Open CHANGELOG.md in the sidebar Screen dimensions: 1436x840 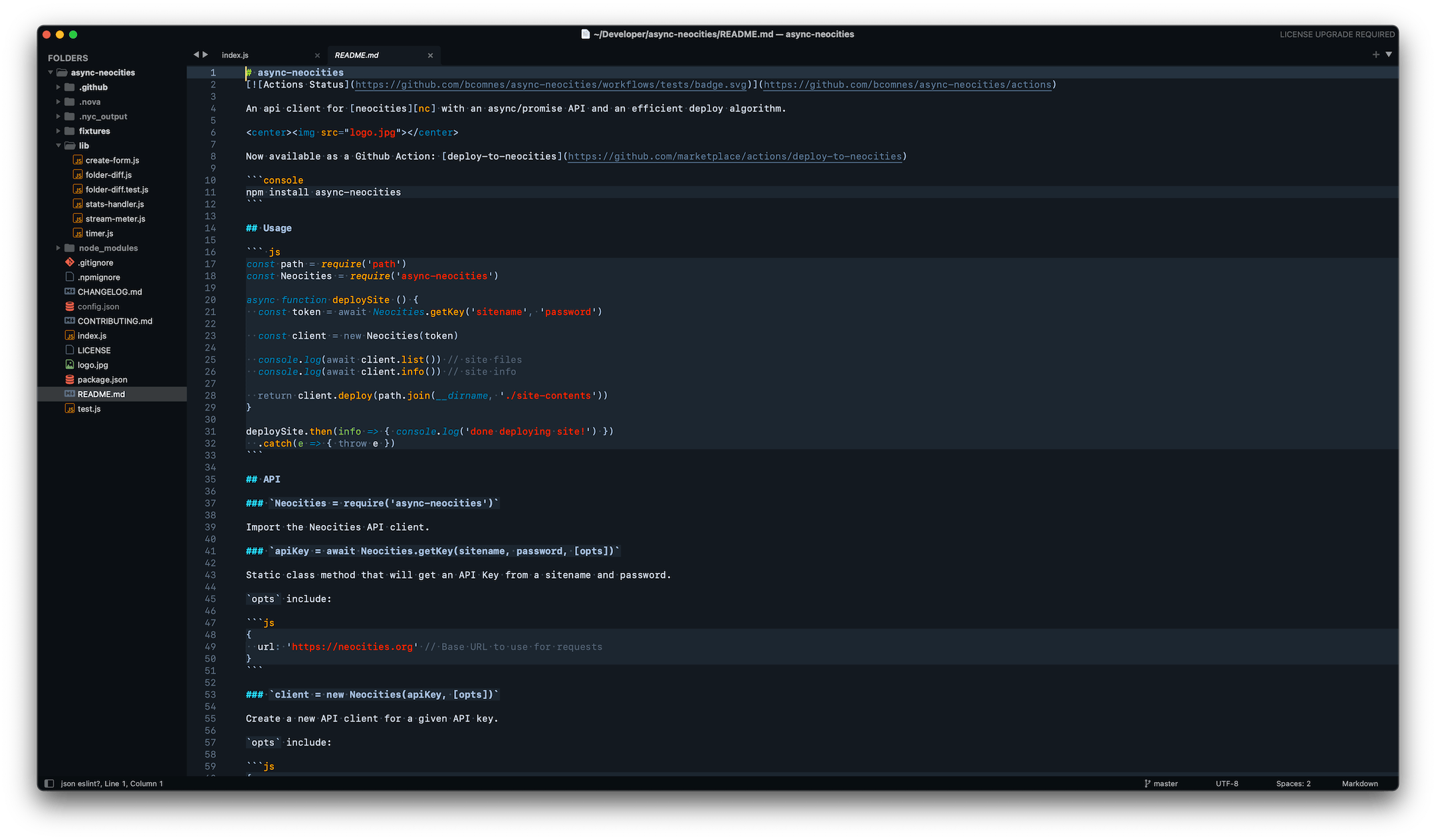coord(110,292)
